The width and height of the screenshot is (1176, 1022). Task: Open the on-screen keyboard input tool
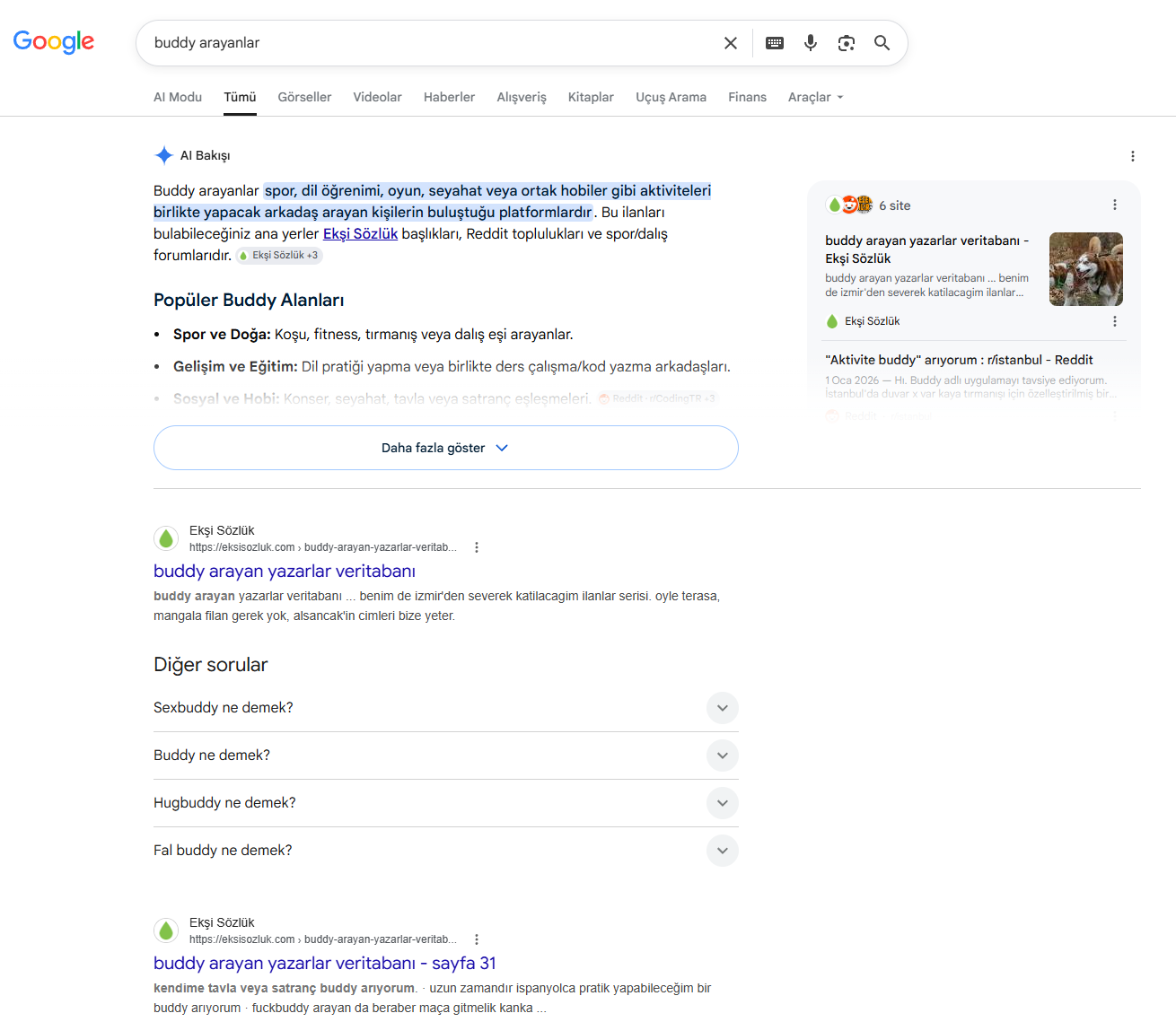pyautogui.click(x=775, y=43)
